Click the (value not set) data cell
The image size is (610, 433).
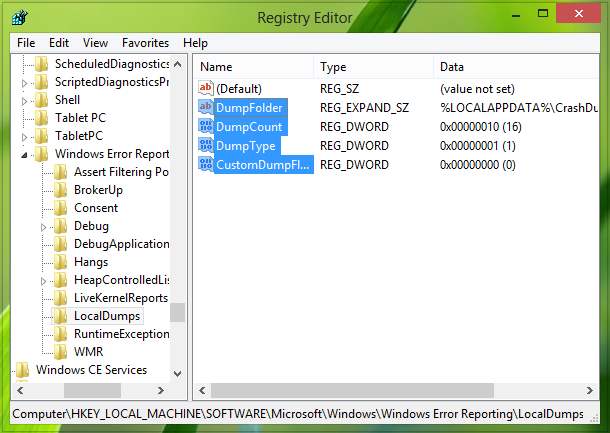click(477, 89)
